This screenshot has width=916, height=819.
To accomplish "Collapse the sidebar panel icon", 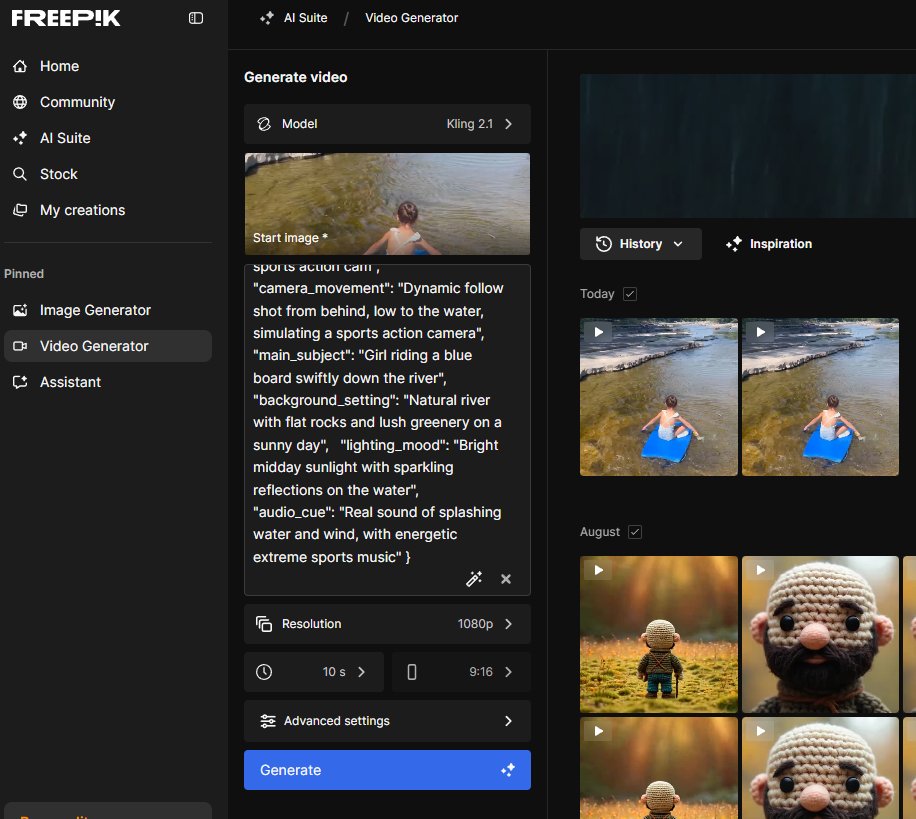I will point(196,18).
